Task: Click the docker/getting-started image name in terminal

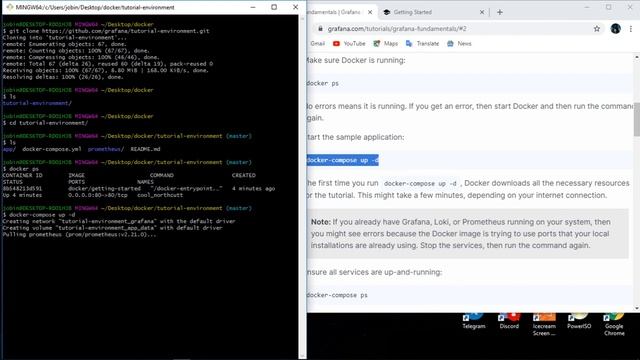Action: pyautogui.click(x=104, y=189)
